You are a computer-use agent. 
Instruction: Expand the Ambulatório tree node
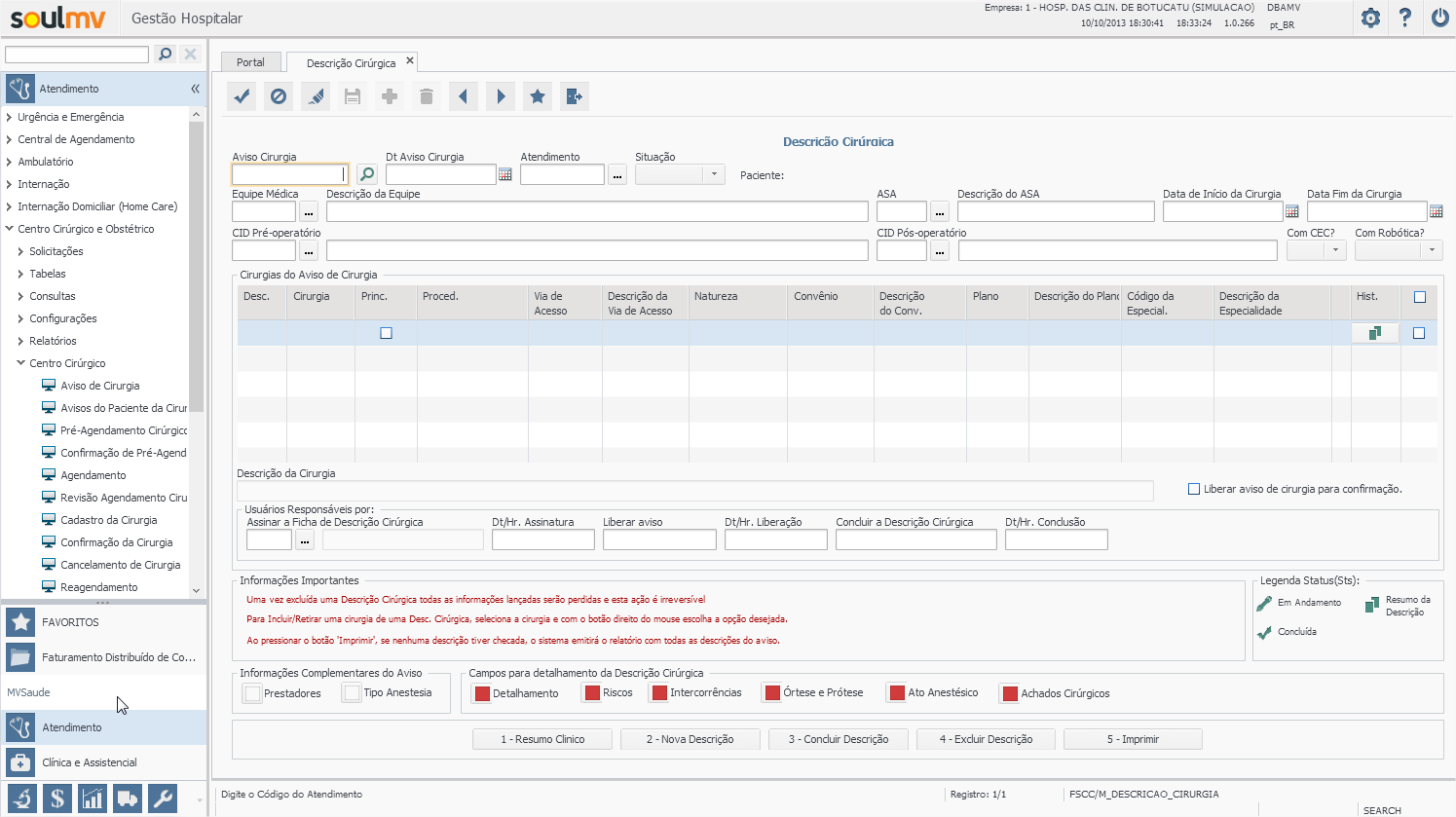click(9, 162)
